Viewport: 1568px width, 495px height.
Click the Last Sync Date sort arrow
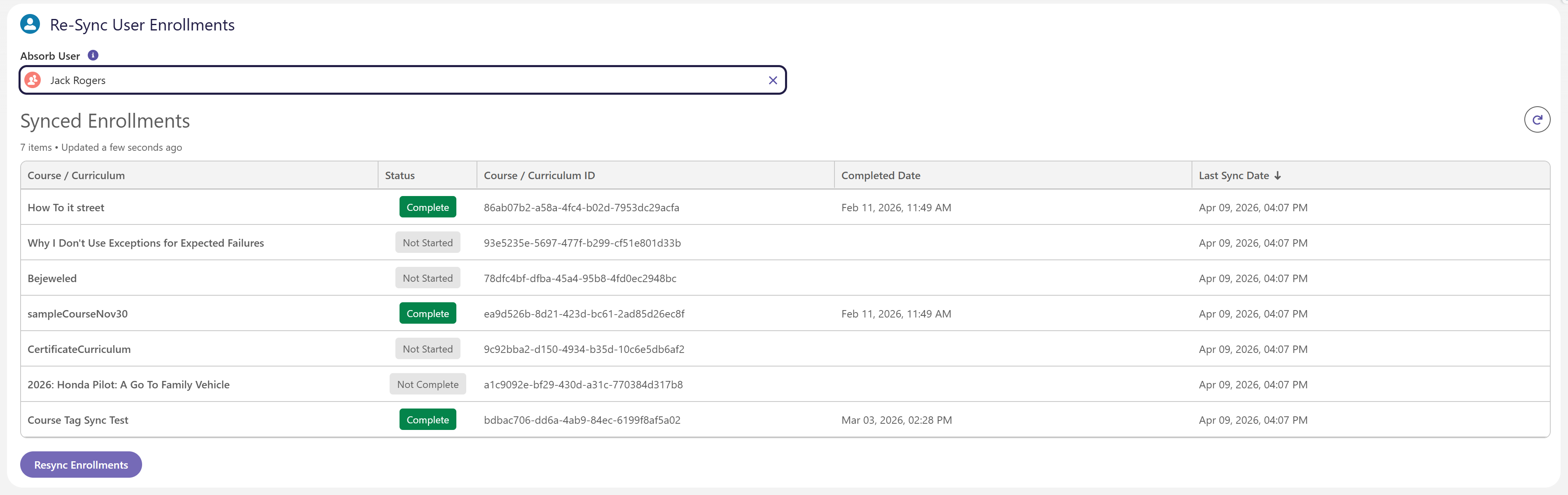1277,175
